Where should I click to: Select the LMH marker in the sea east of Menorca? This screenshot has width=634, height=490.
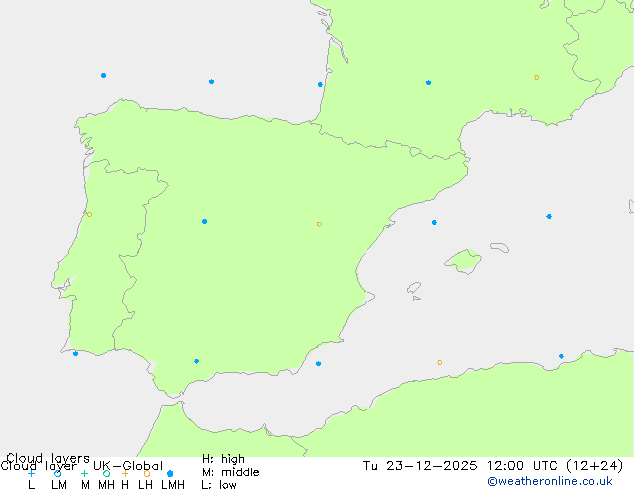coord(549,217)
